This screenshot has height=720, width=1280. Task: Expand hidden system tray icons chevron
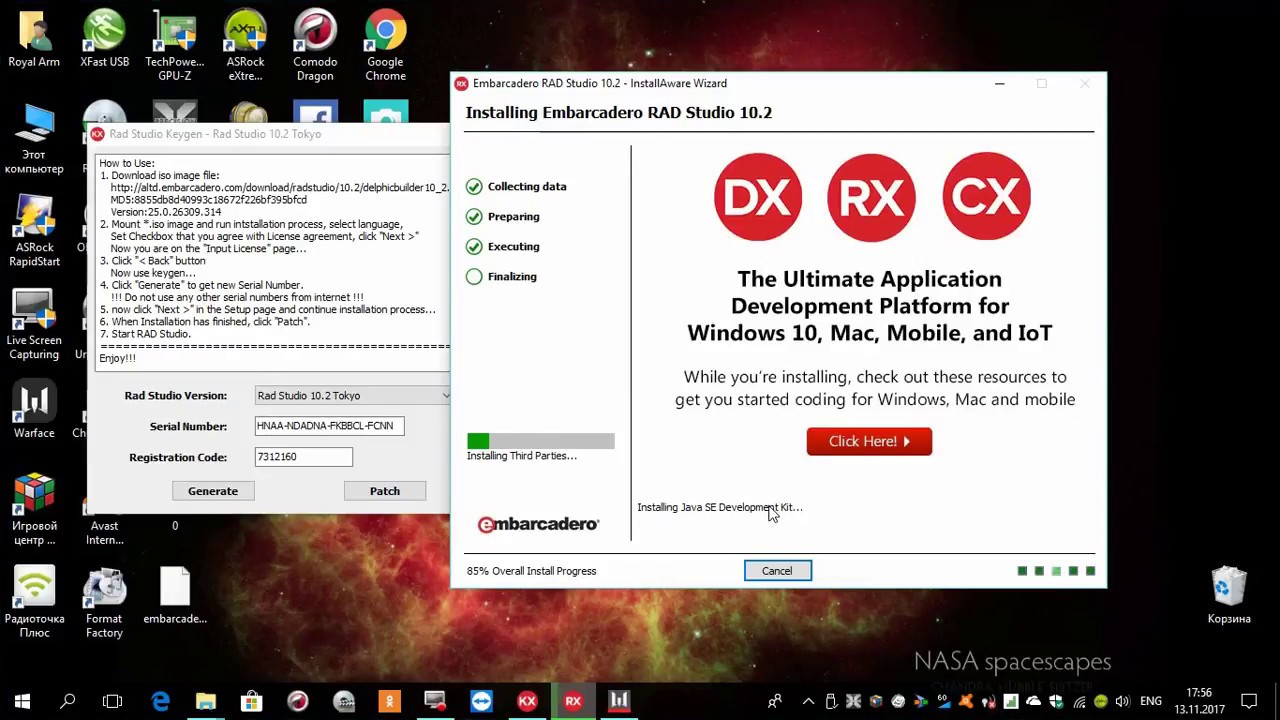(808, 701)
